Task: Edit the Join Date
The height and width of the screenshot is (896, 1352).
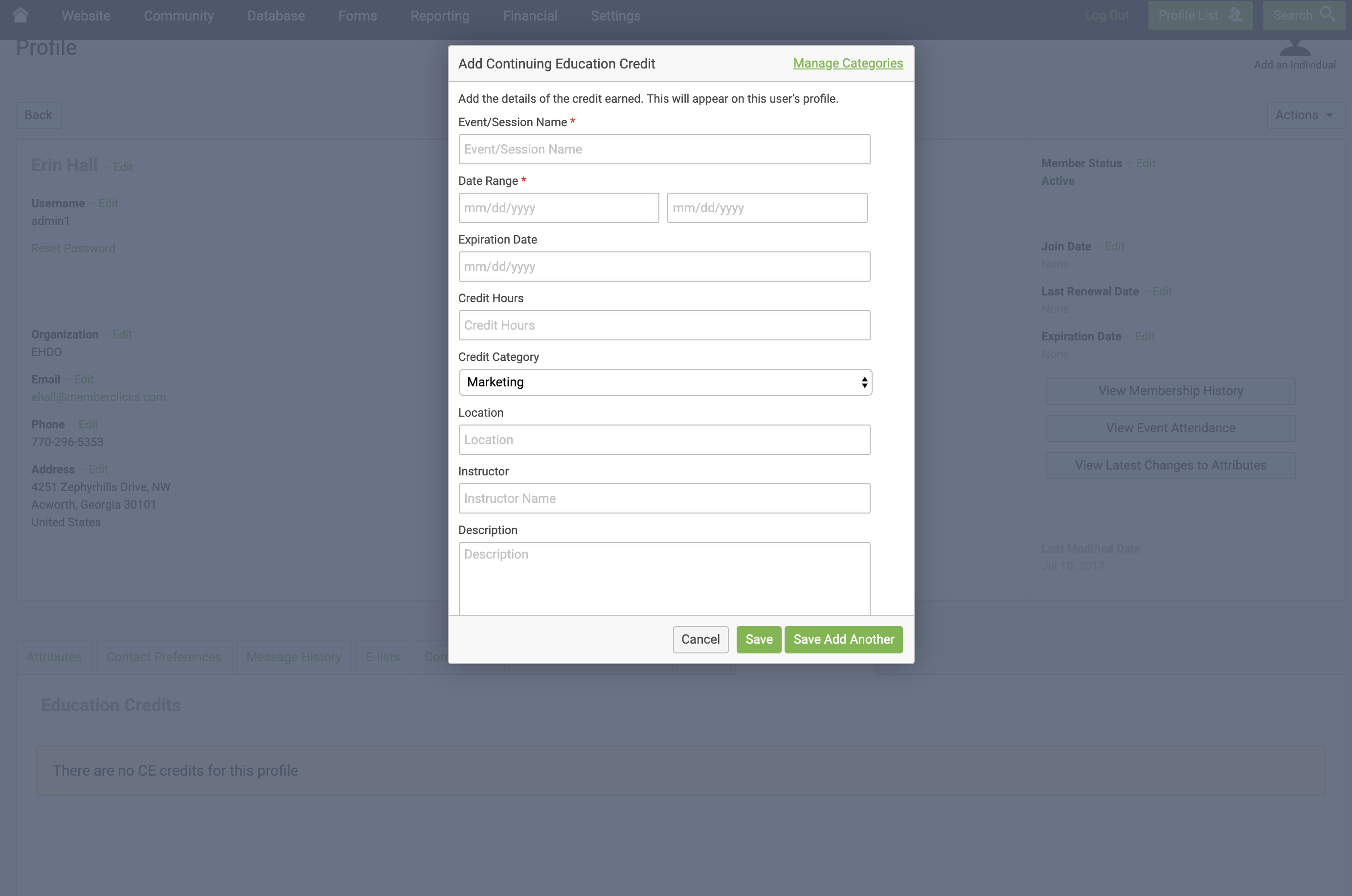Action: (x=1114, y=246)
